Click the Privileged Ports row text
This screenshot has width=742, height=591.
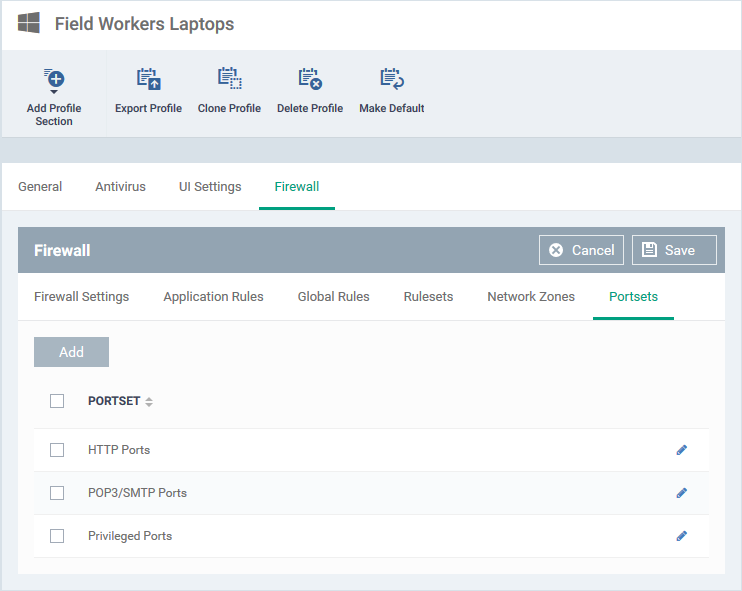click(x=130, y=536)
